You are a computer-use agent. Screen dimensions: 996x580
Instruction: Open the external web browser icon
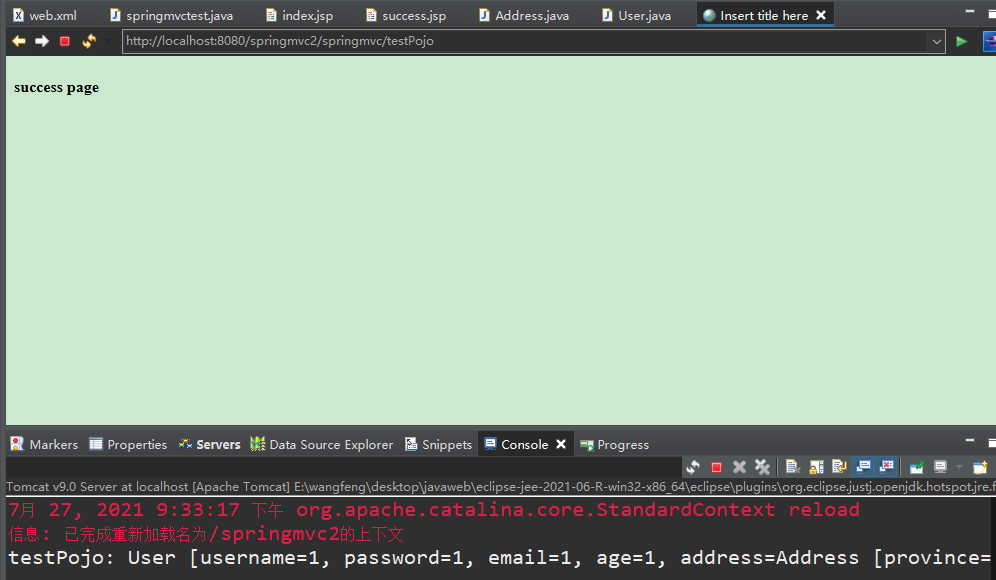pos(990,41)
